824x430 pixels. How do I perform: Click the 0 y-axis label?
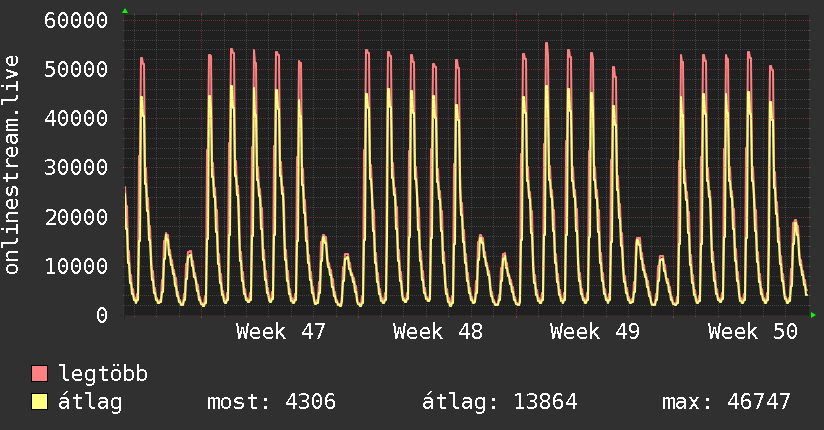click(102, 315)
